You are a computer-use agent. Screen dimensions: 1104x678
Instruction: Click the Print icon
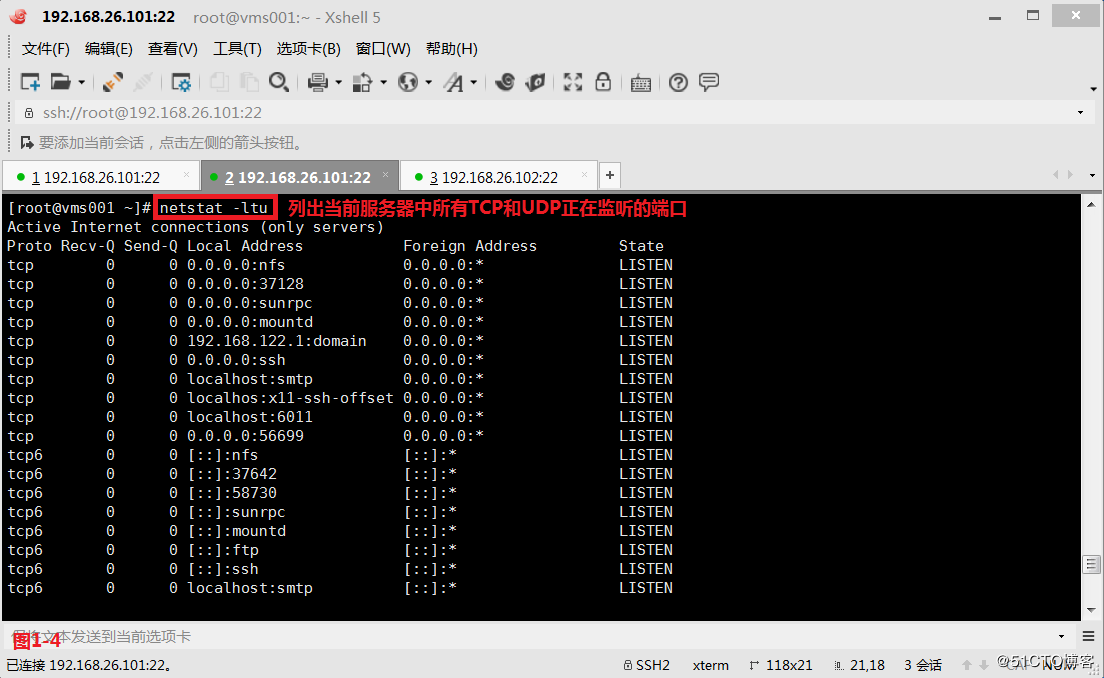(x=318, y=82)
